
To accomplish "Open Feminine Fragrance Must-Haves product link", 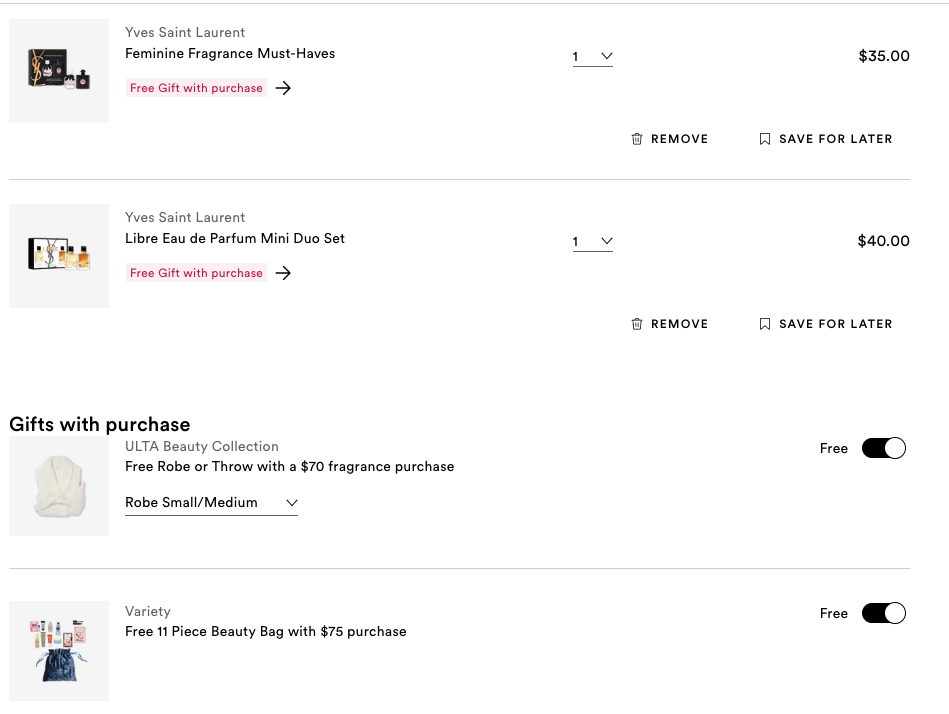I will (x=230, y=53).
